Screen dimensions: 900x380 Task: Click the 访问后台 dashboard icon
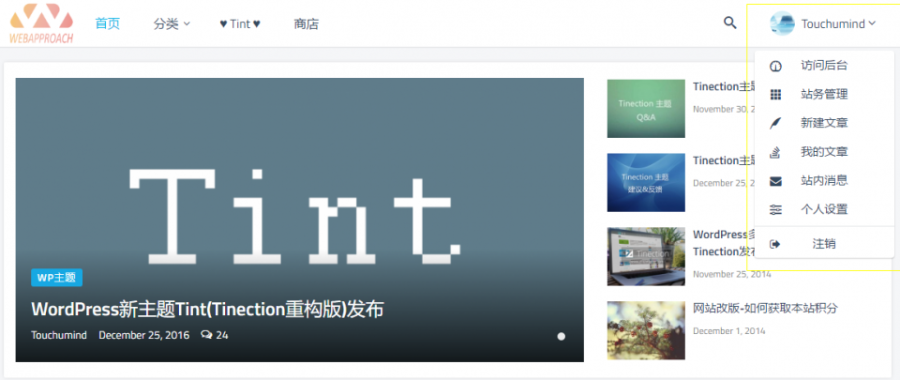tap(775, 66)
